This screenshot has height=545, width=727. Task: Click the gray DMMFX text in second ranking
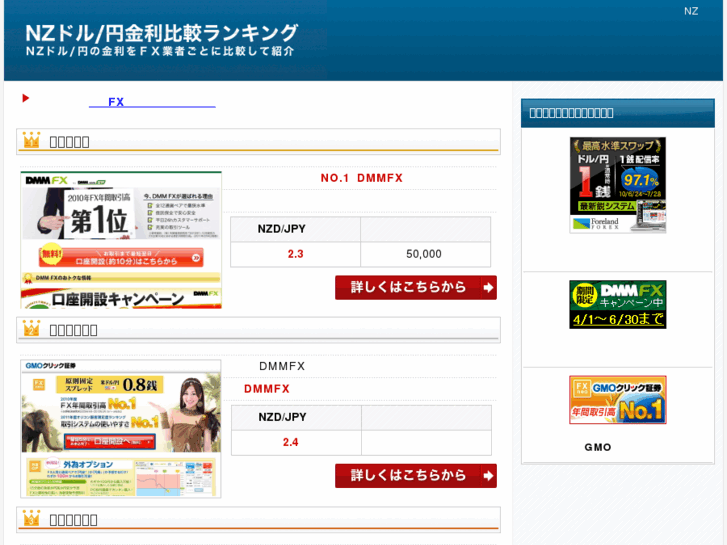(282, 366)
